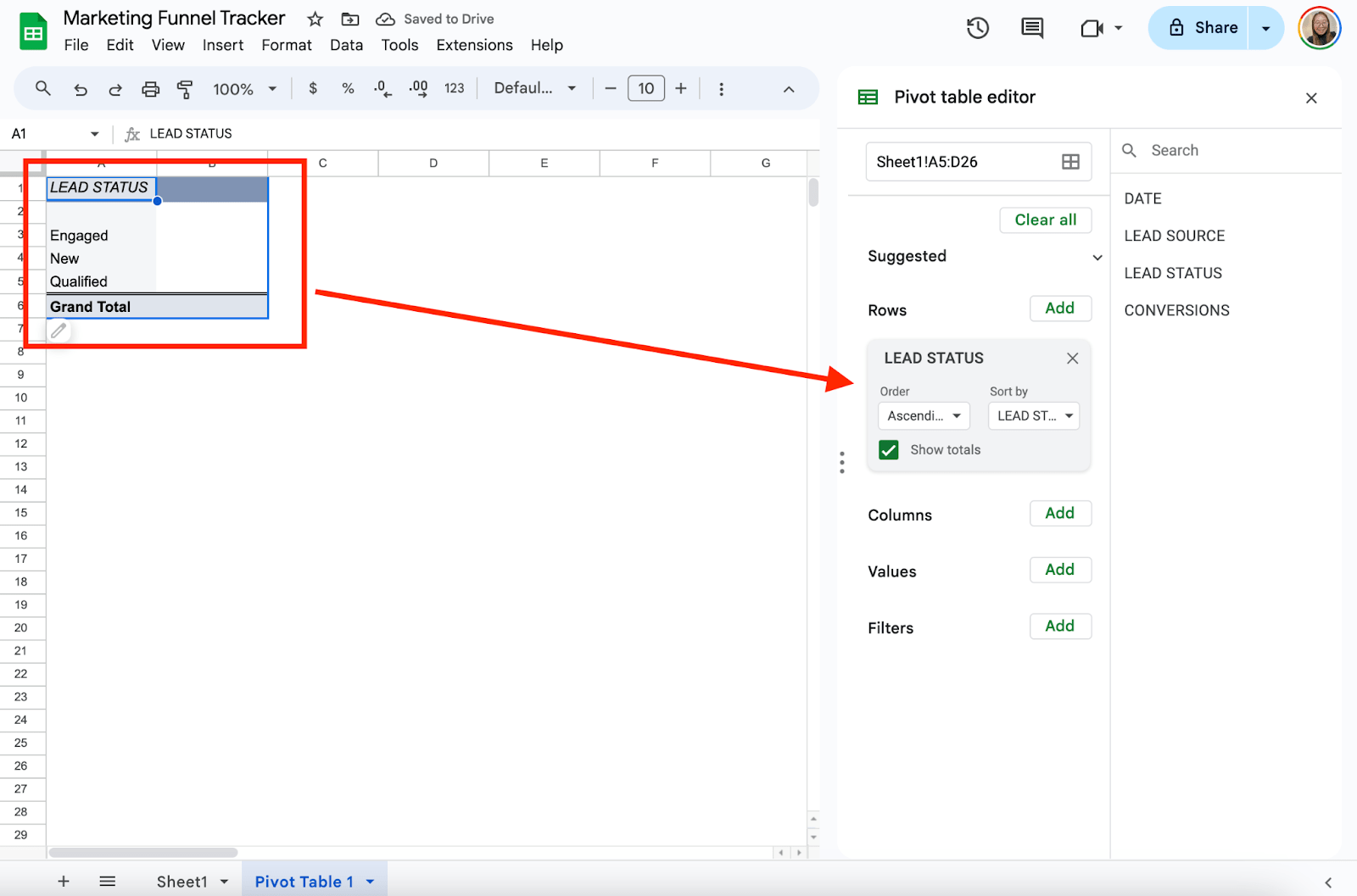1357x896 pixels.
Task: Open the zoom 100% dropdown
Action: (245, 89)
